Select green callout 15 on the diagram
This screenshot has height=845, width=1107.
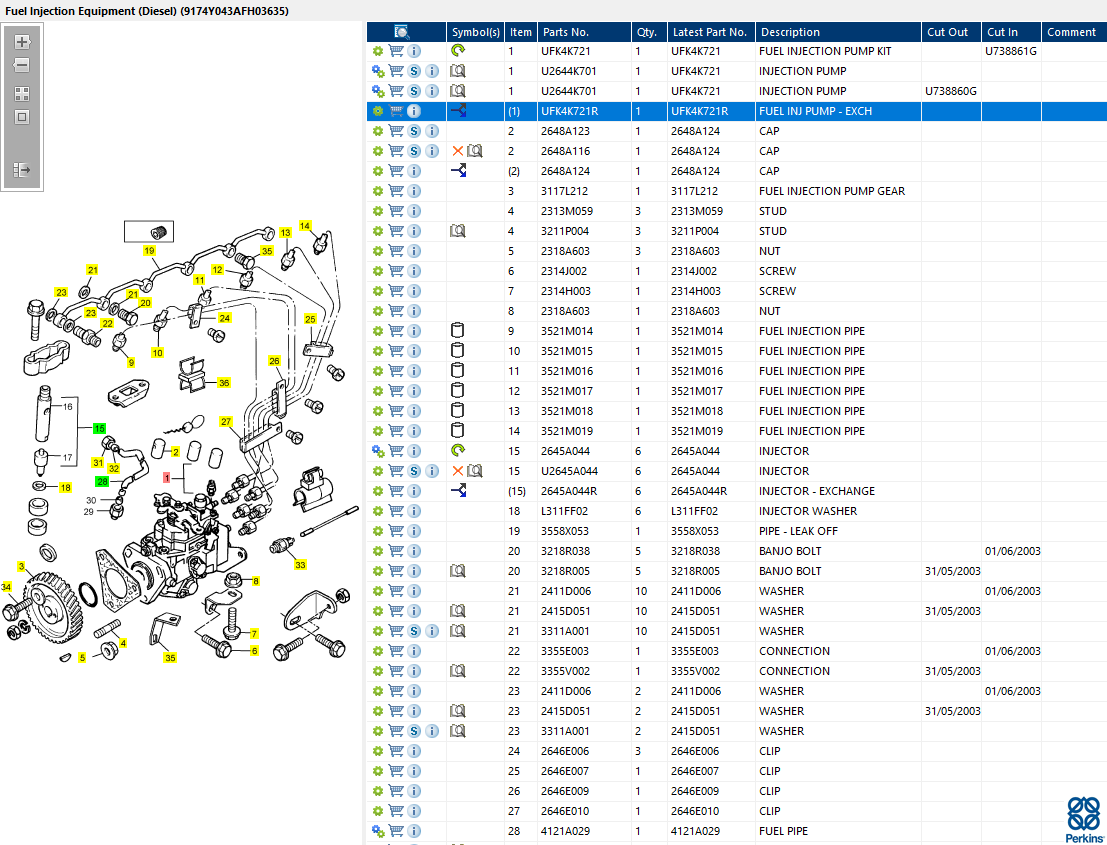(100, 429)
